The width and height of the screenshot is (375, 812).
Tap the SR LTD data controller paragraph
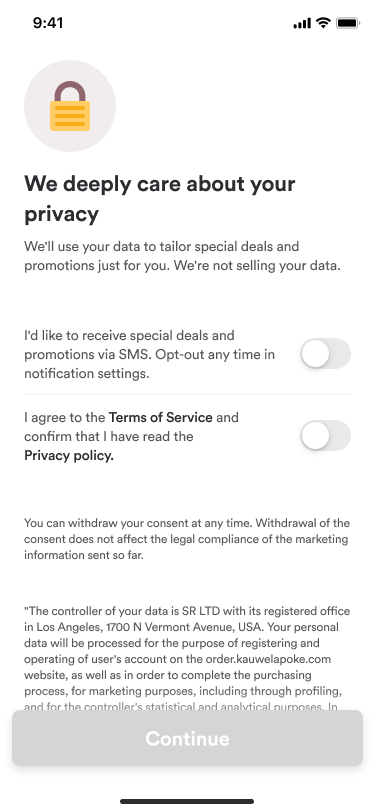point(187,659)
